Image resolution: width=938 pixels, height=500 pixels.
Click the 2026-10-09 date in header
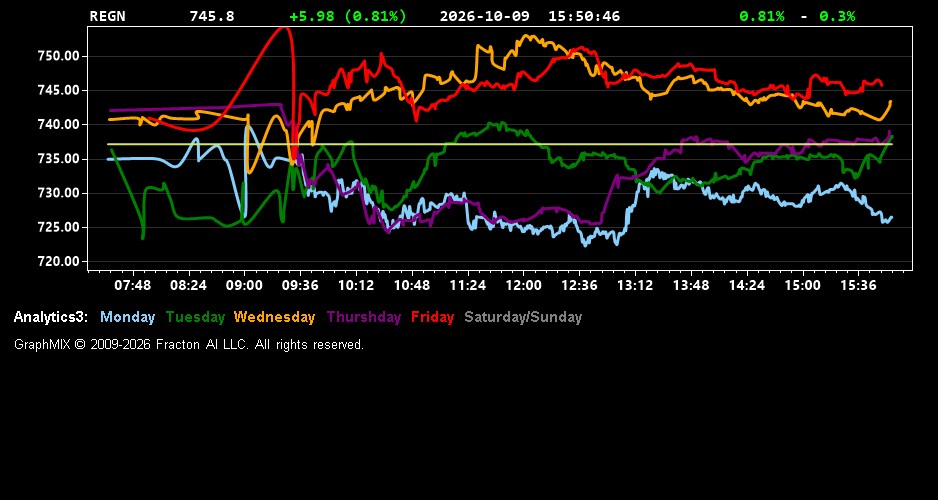(485, 16)
